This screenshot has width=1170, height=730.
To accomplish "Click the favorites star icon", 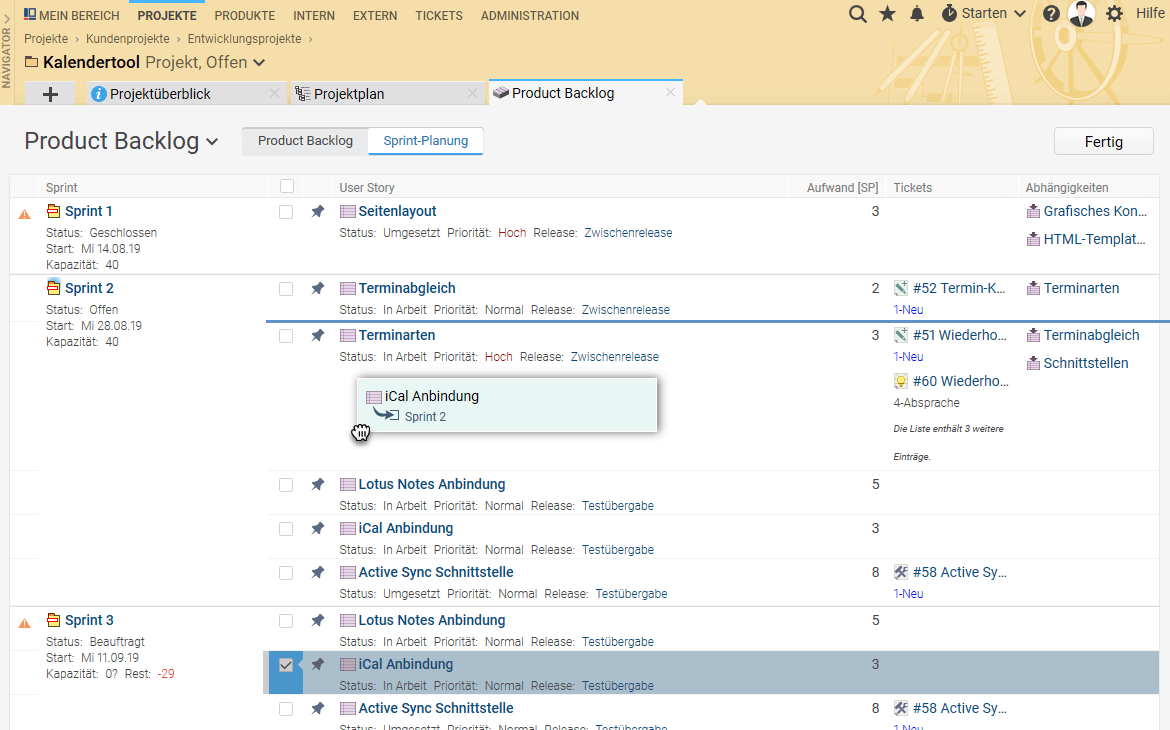I will click(x=887, y=14).
